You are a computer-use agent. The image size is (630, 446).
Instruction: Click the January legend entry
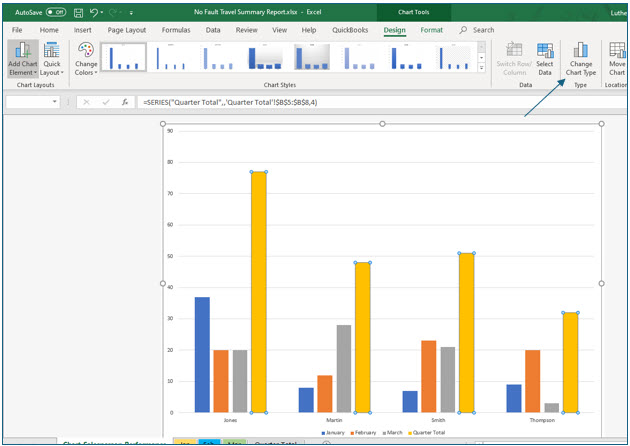point(333,433)
